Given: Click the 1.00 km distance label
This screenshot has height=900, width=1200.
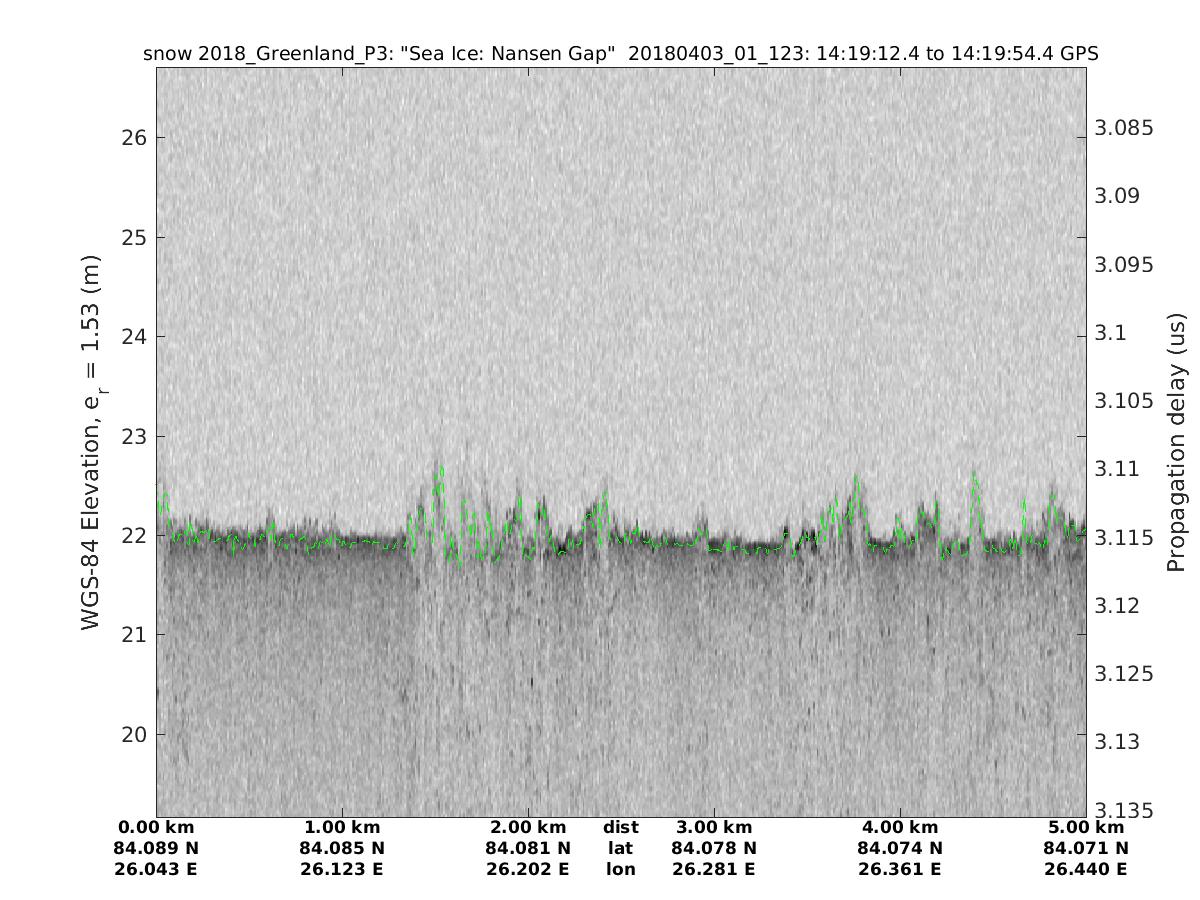Looking at the screenshot, I should tap(342, 828).
